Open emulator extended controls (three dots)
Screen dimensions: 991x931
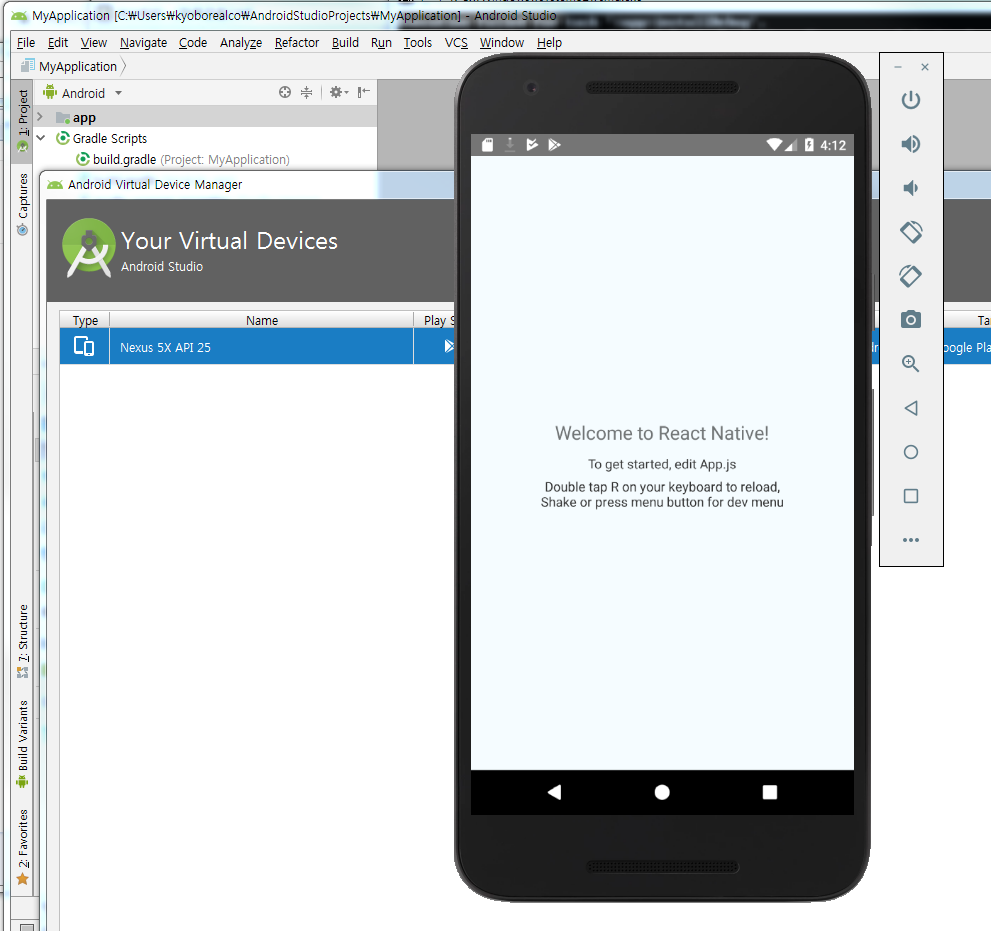pyautogui.click(x=911, y=540)
